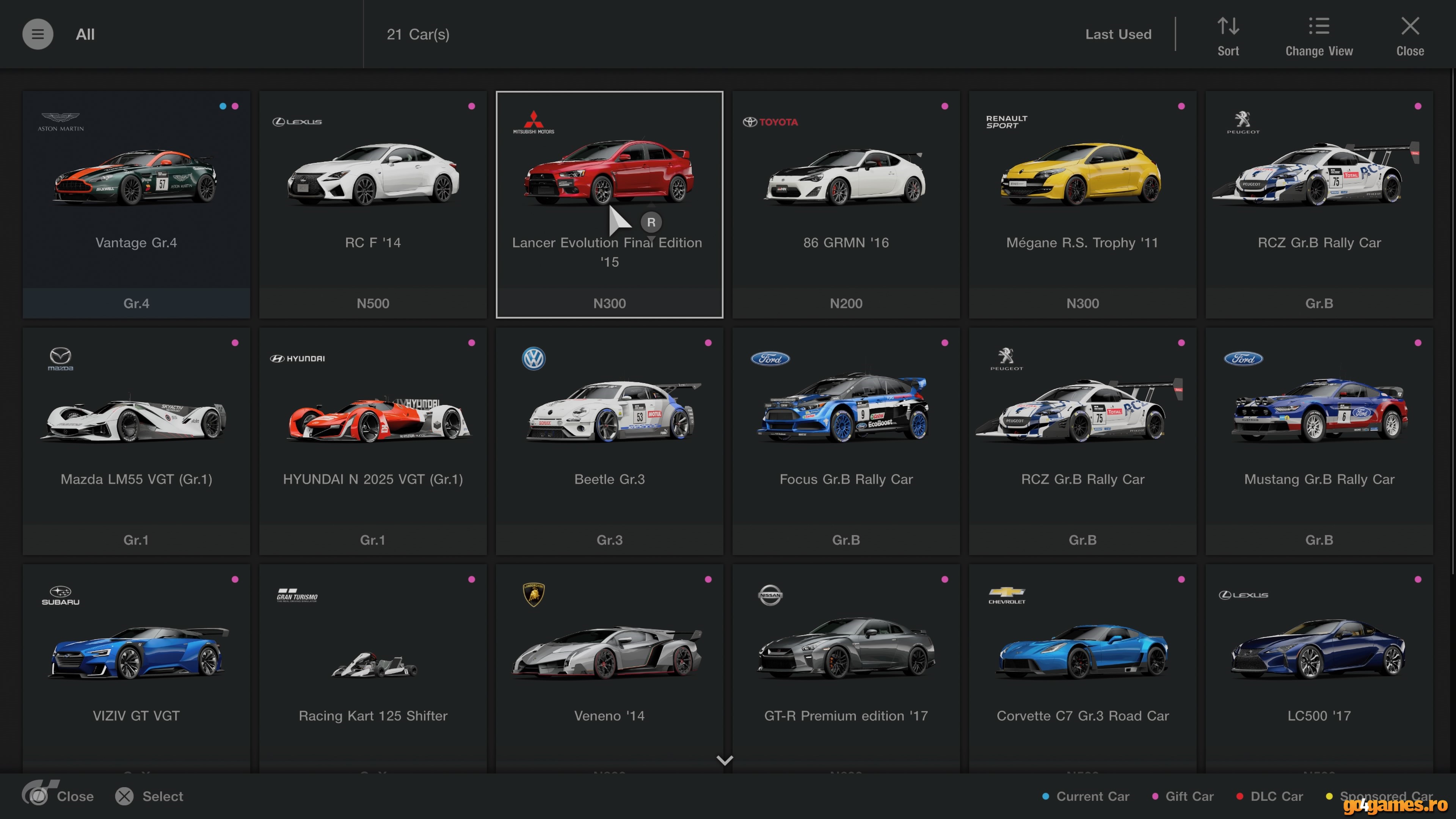Click the Gift Car legend entry
The image size is (1456, 819).
point(1183,796)
